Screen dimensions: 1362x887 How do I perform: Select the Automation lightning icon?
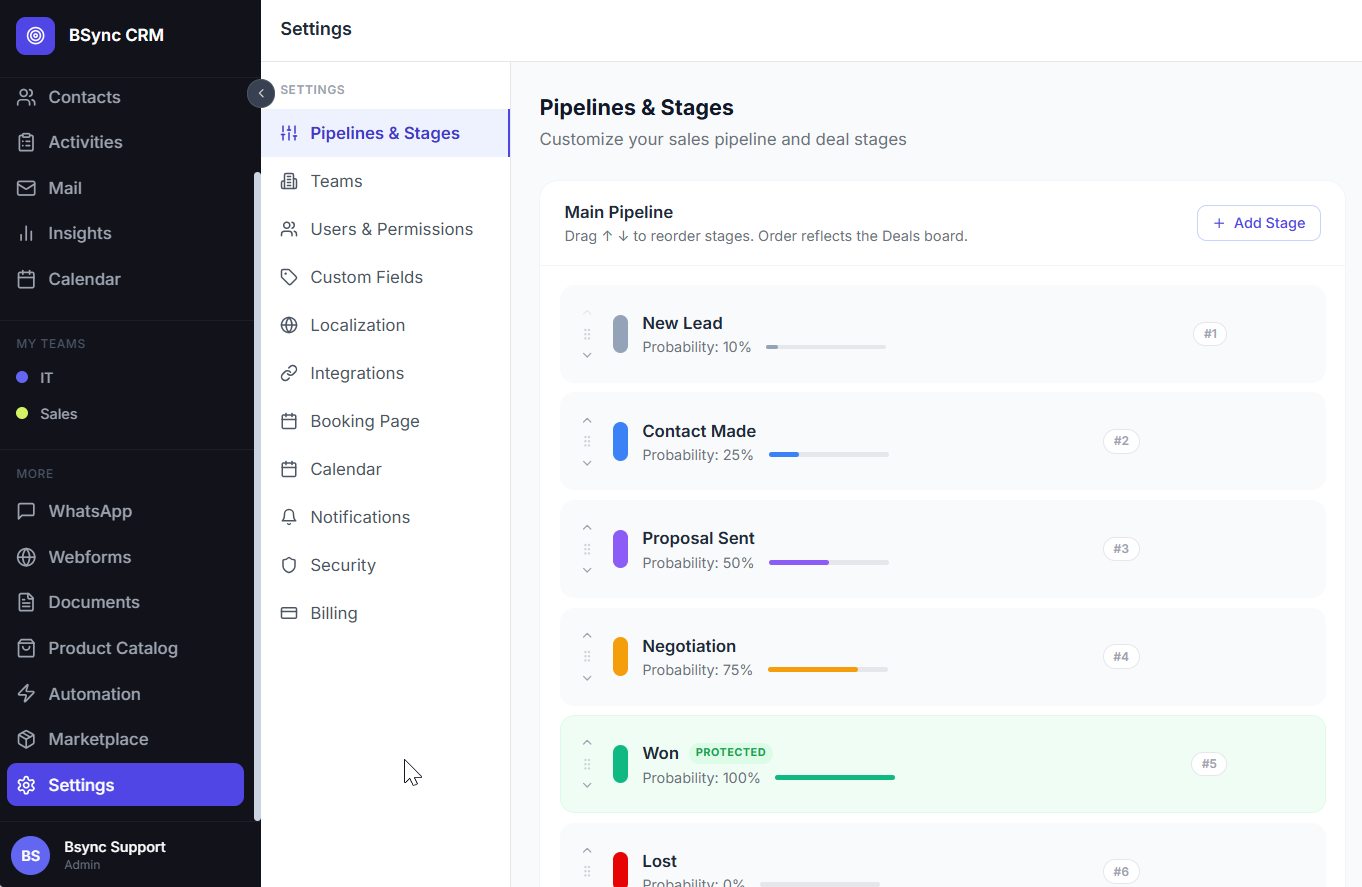27,694
